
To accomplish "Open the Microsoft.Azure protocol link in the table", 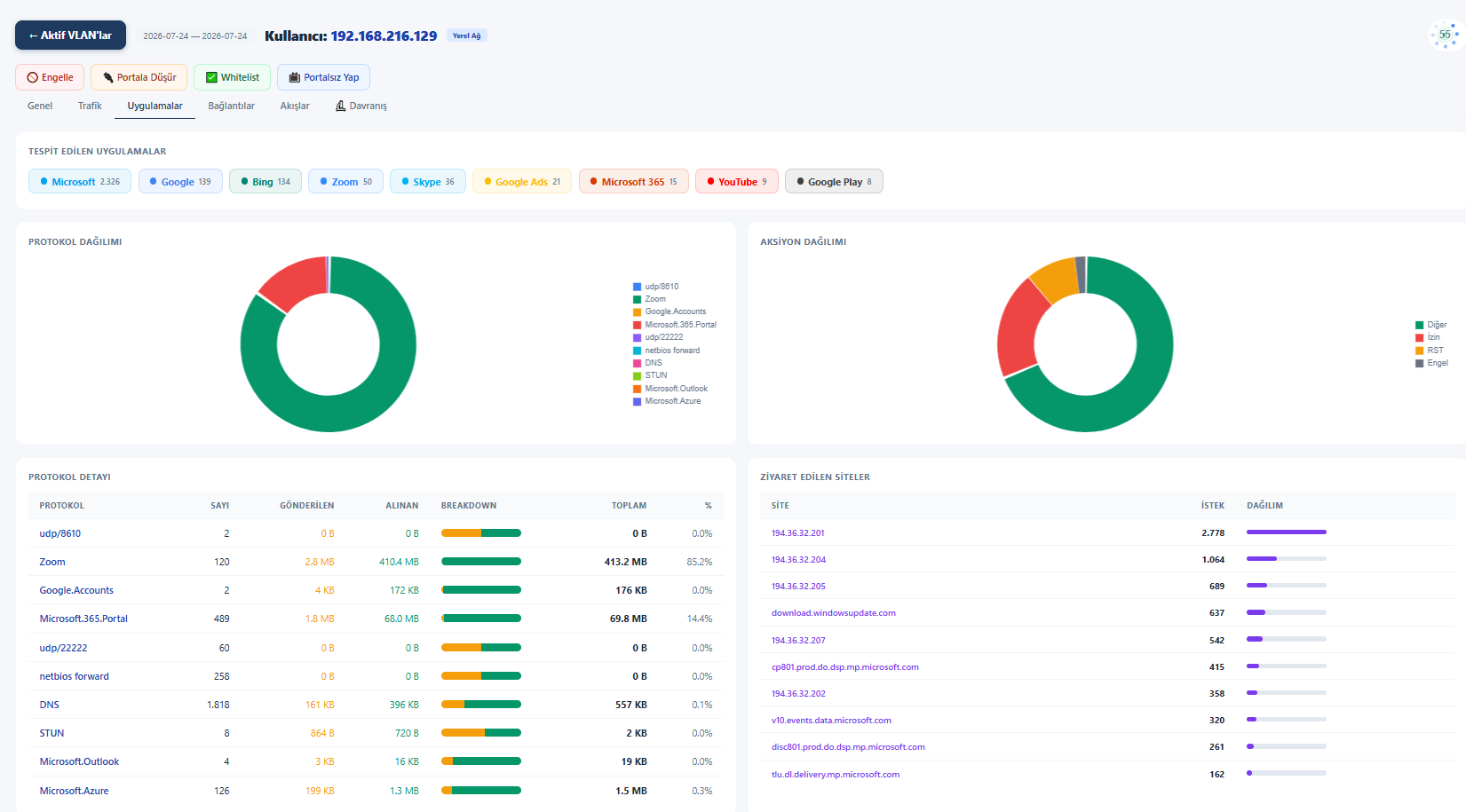I will coord(74,791).
